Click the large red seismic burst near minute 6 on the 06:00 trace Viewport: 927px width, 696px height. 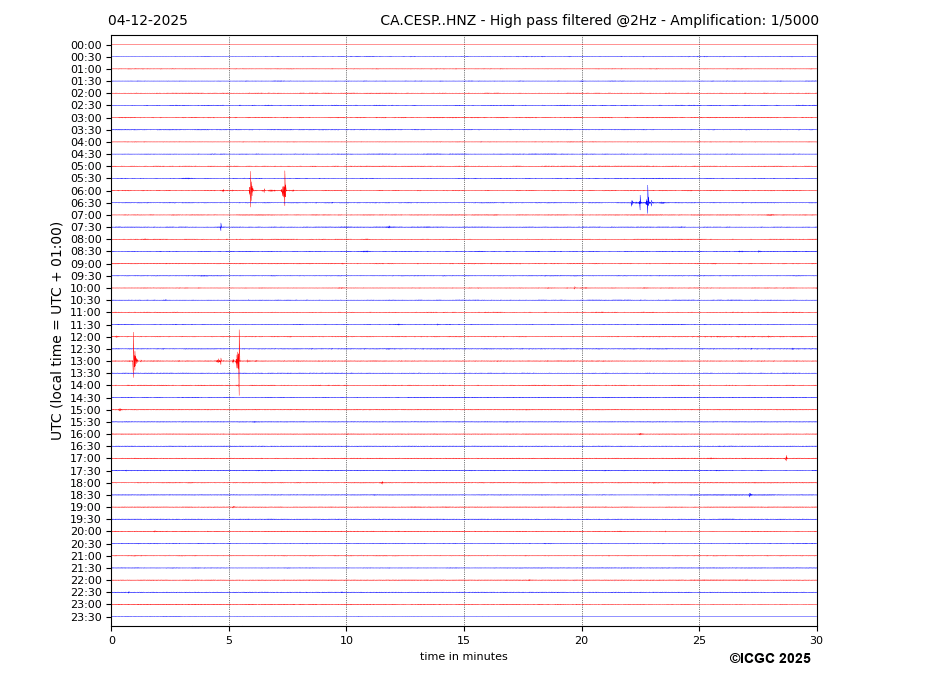point(251,190)
